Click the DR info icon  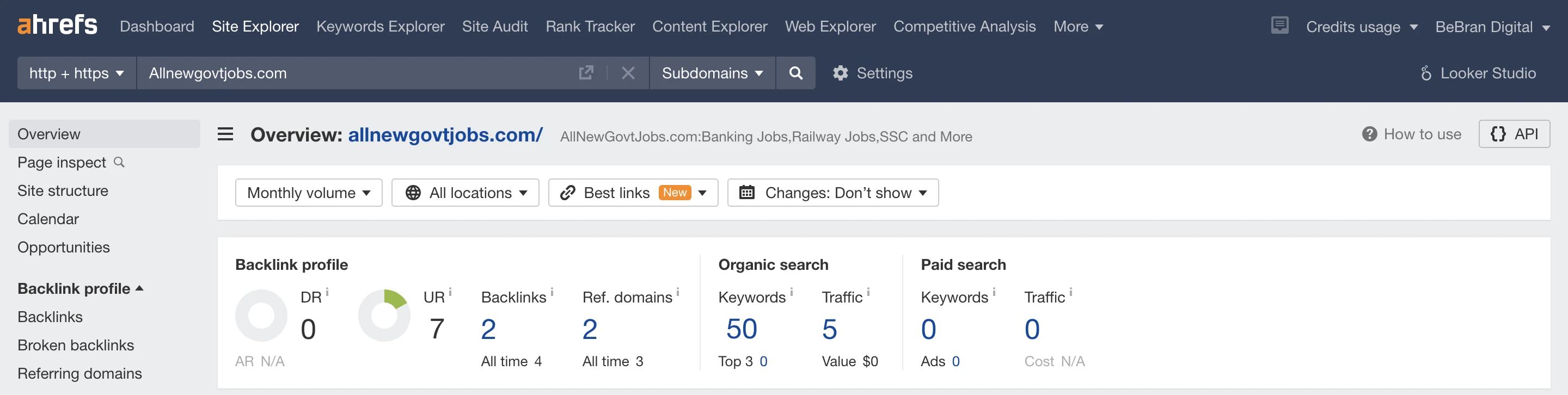click(327, 292)
